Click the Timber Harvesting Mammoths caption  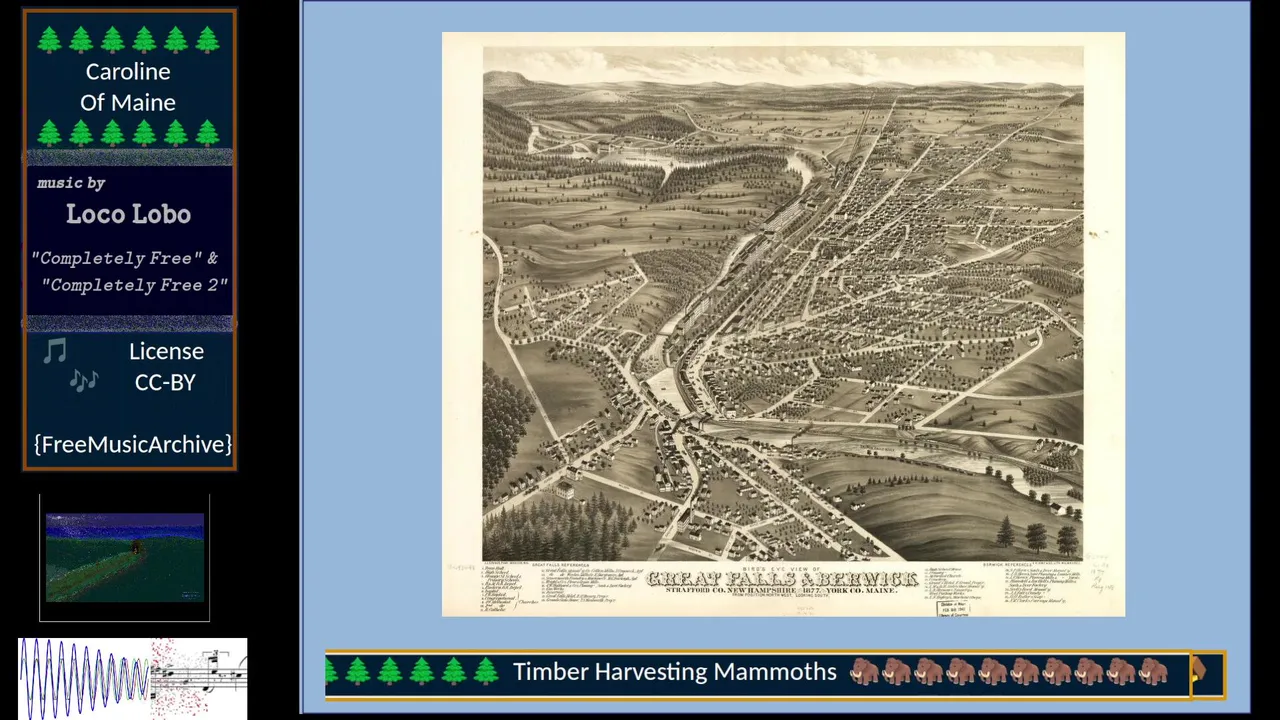675,671
